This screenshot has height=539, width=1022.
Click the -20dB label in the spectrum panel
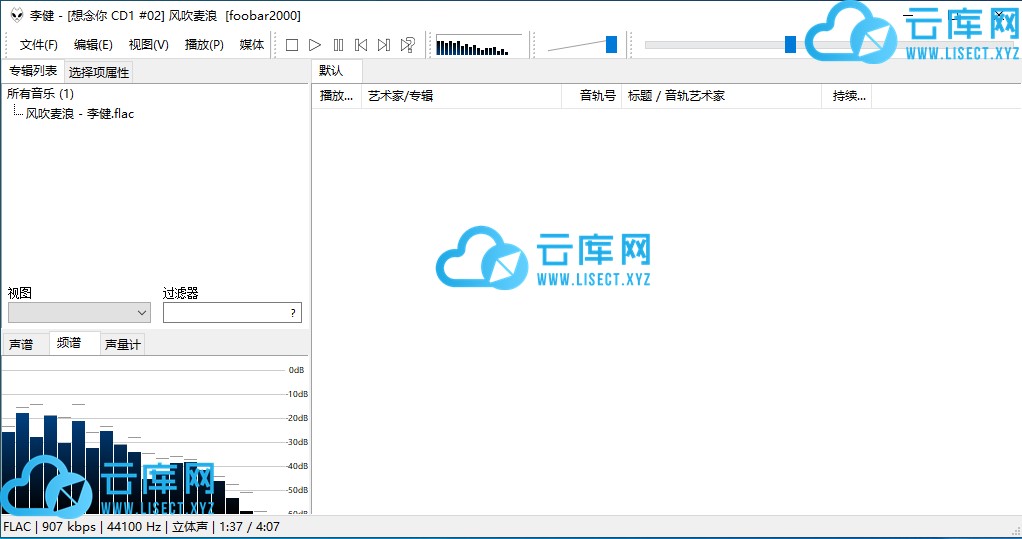tap(297, 418)
